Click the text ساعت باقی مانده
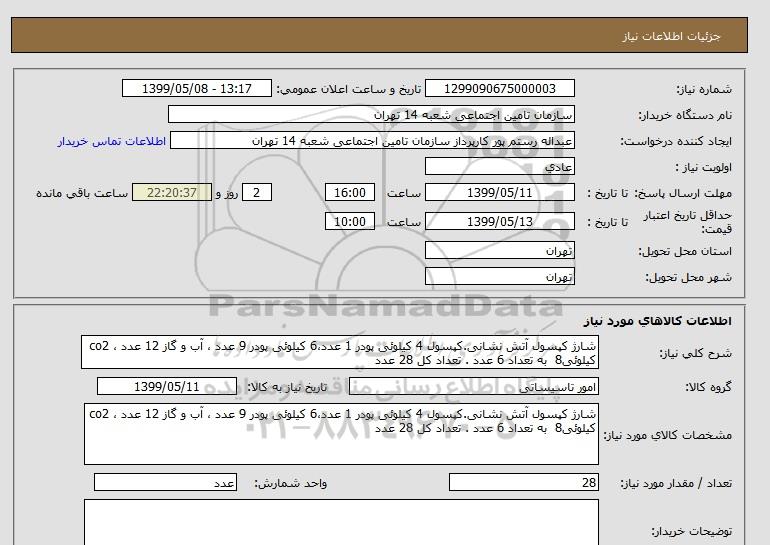The height and width of the screenshot is (545, 770). (x=82, y=193)
